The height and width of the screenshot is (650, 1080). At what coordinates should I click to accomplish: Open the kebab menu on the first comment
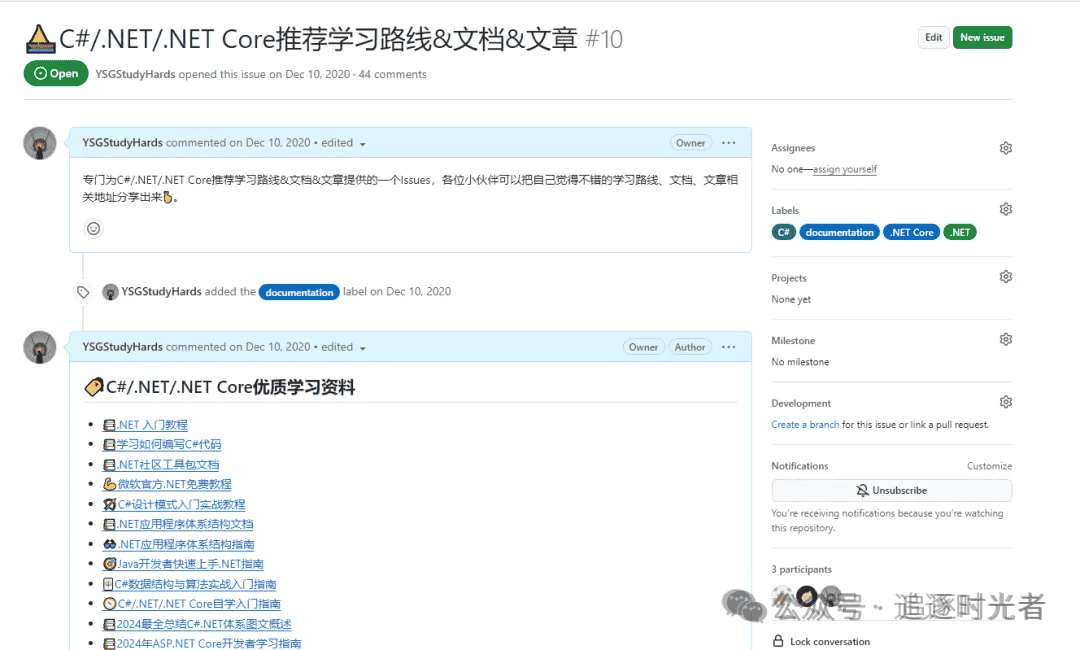click(x=729, y=143)
